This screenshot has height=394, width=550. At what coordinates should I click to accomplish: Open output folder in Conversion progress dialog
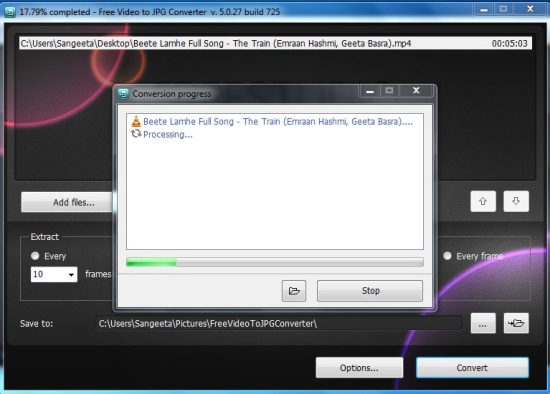[x=294, y=291]
